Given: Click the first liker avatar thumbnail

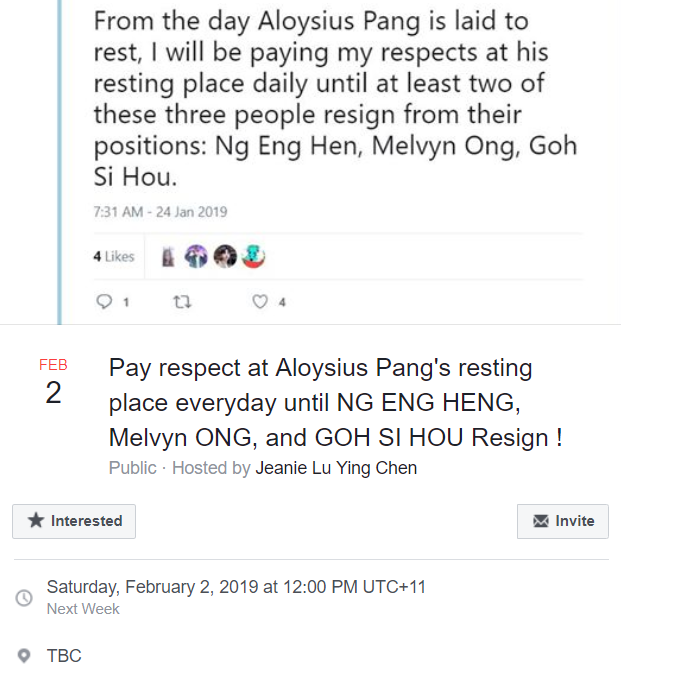Looking at the screenshot, I should [x=169, y=257].
